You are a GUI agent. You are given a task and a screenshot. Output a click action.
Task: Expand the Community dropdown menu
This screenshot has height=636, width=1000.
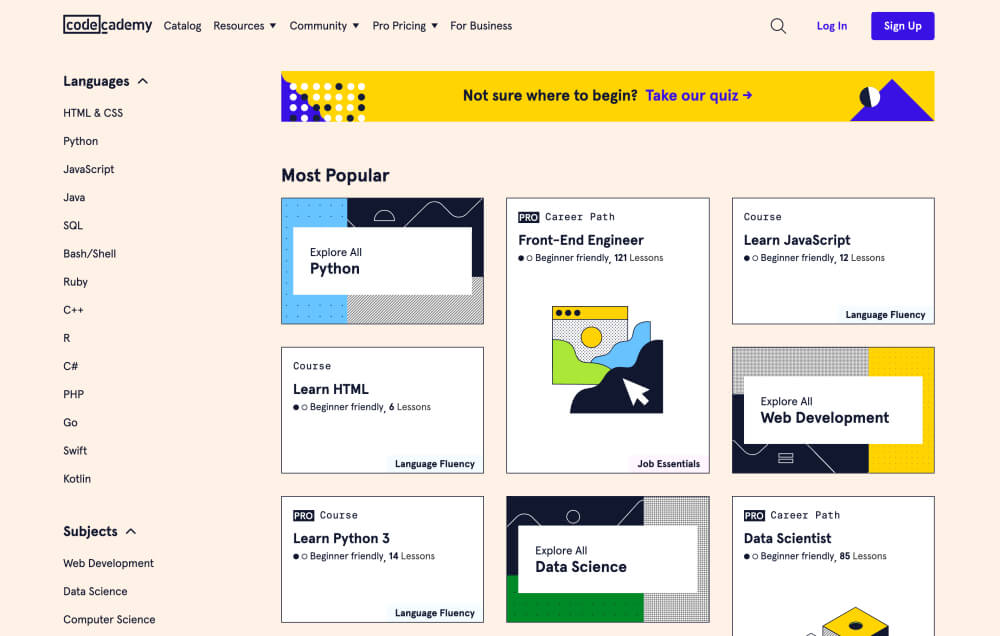pos(325,26)
